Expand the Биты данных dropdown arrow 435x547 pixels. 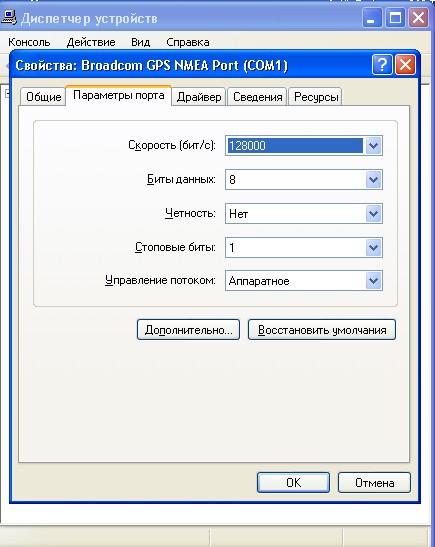[x=373, y=180]
